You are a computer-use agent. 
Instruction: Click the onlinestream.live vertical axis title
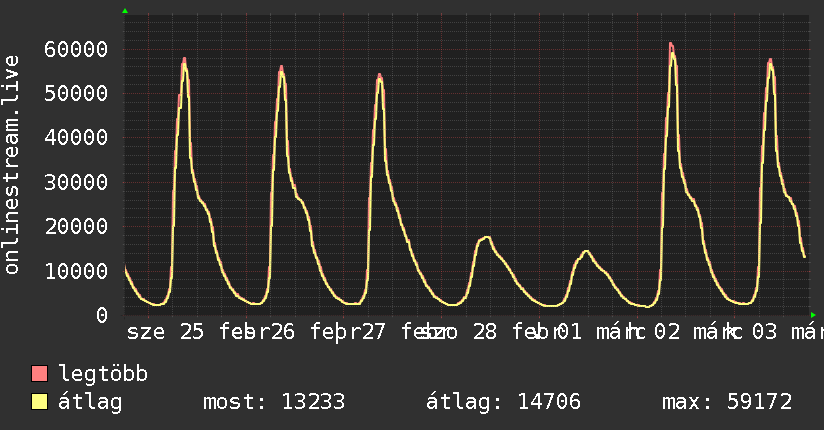[12, 165]
